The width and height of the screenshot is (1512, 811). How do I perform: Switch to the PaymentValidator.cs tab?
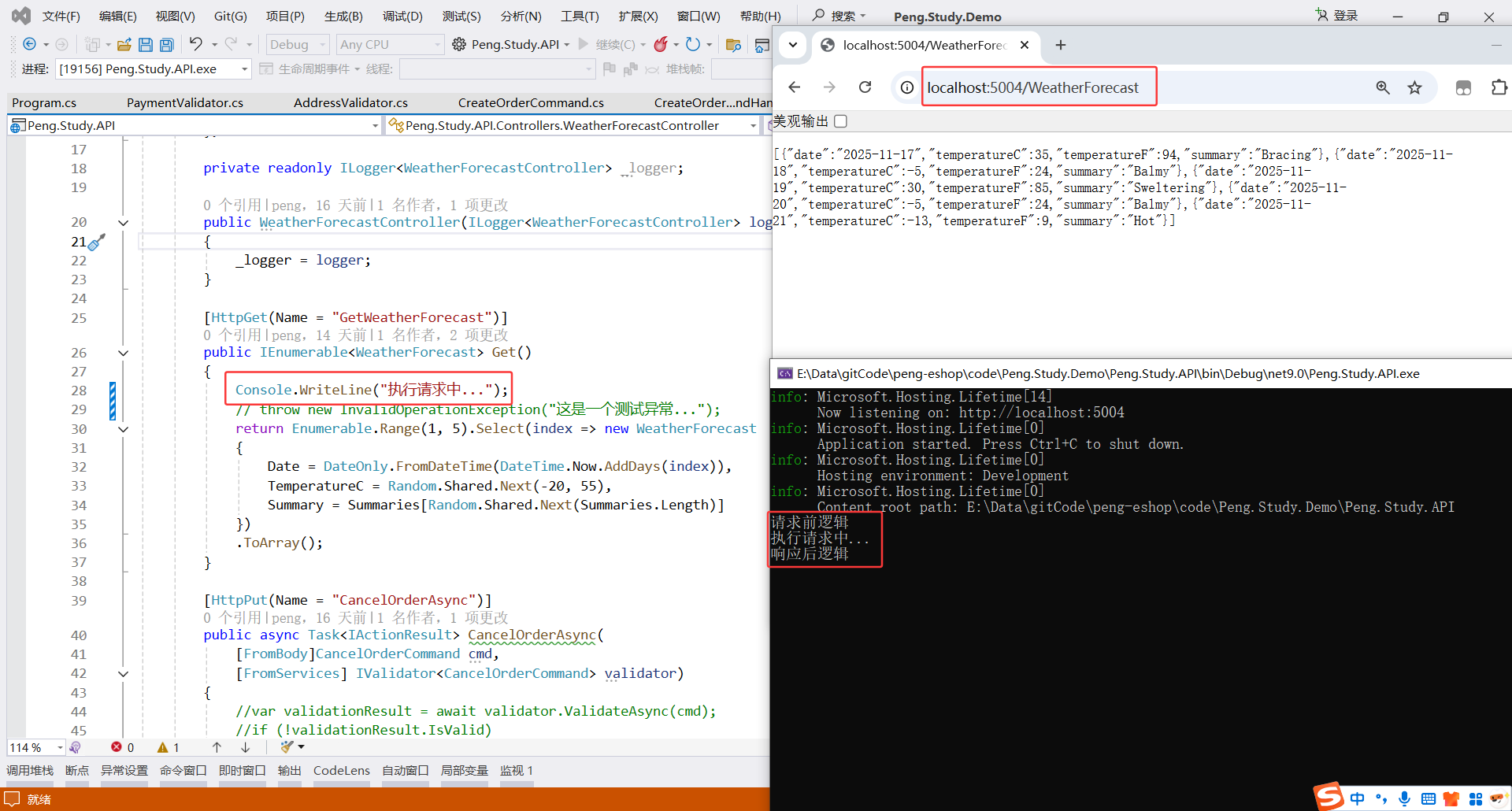(185, 102)
